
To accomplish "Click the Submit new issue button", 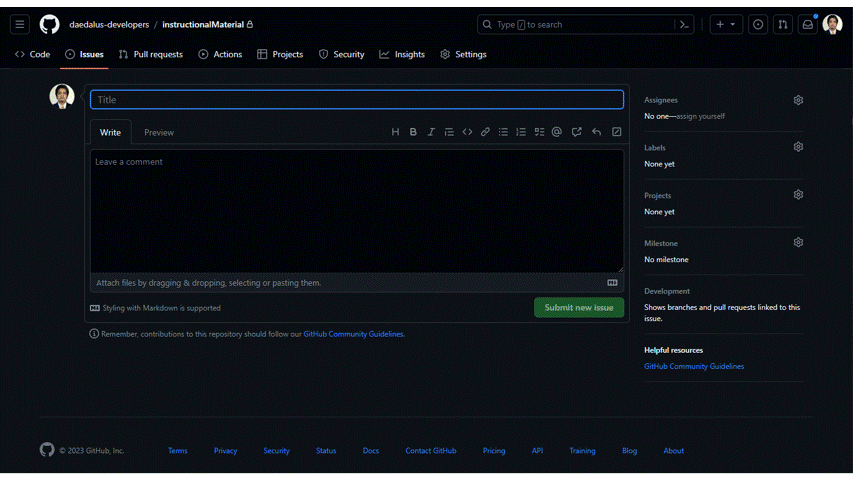I will coord(579,308).
